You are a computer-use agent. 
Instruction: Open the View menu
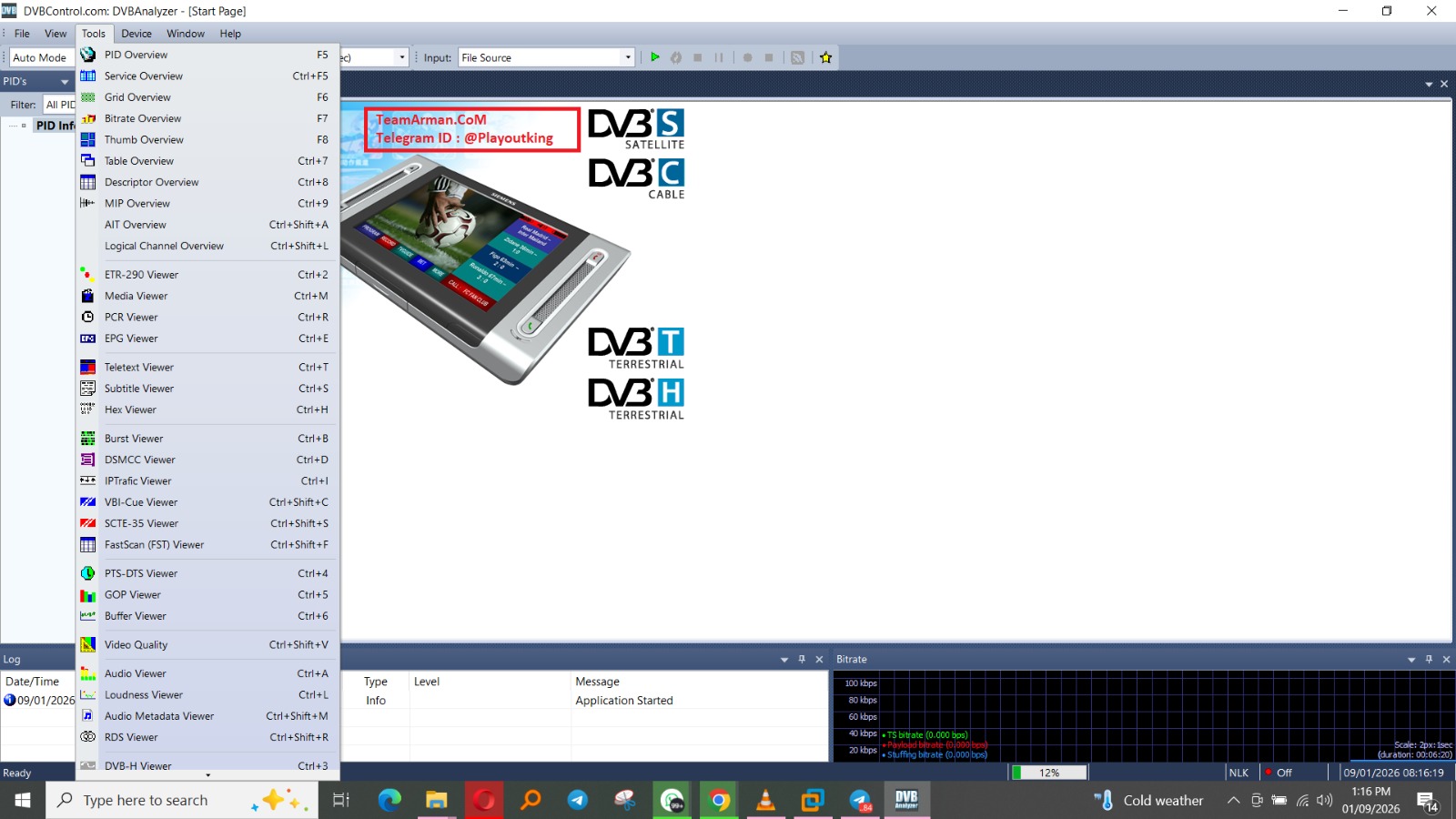(x=56, y=34)
